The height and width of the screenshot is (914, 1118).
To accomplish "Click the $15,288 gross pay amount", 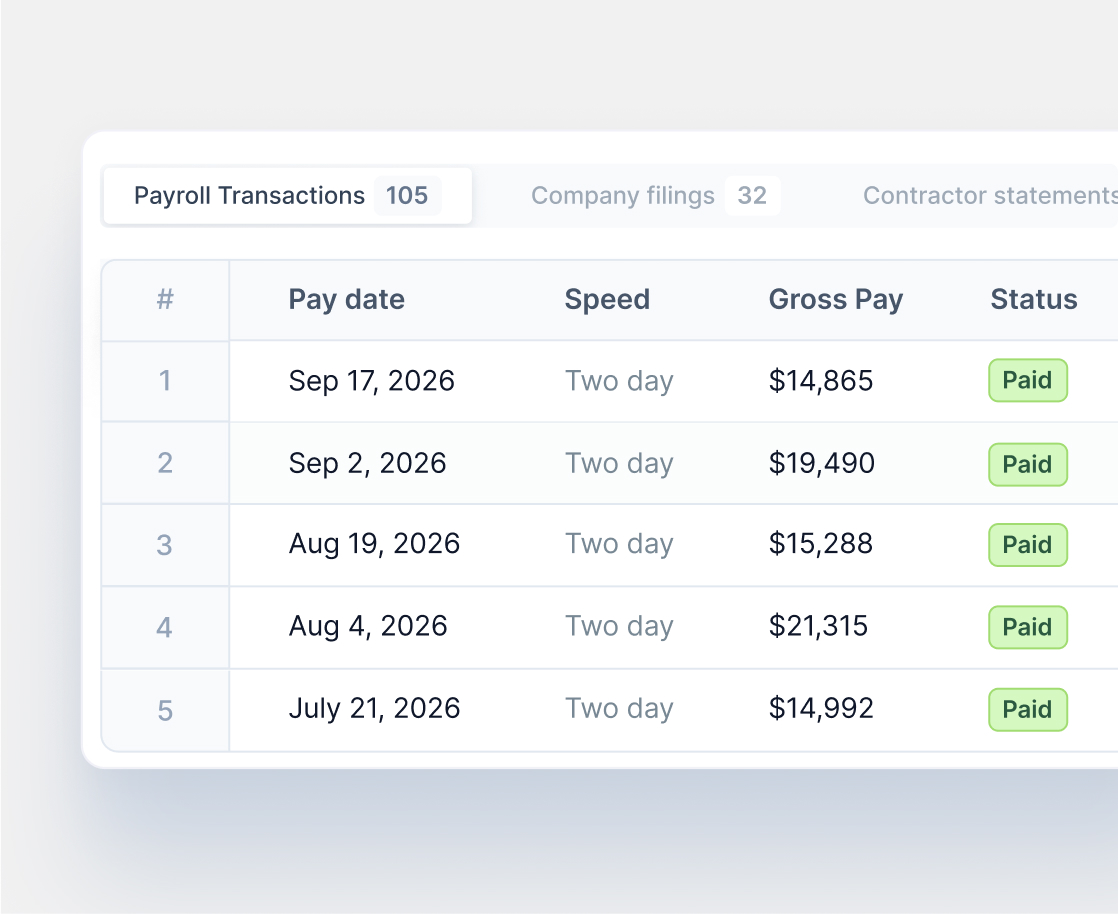I will pos(821,544).
